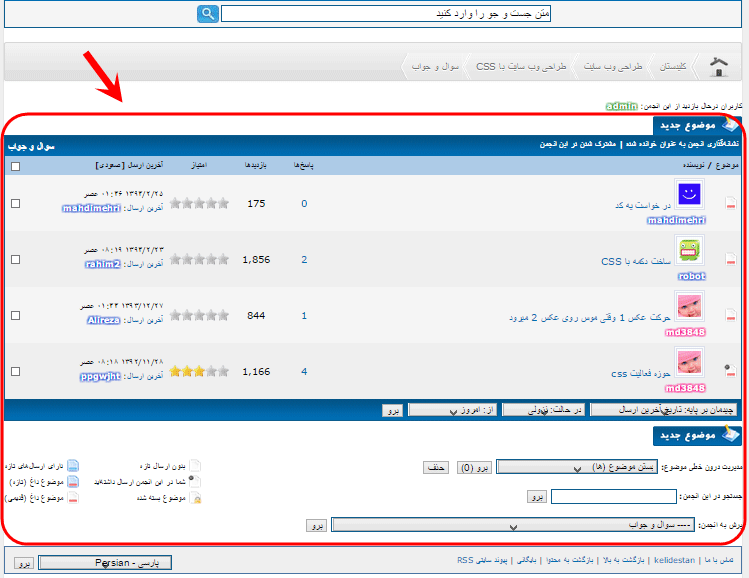The image size is (749, 578).
Task: Click the legend icon for 'دارای ارسال‌های تازه'
Action: click(x=73, y=465)
